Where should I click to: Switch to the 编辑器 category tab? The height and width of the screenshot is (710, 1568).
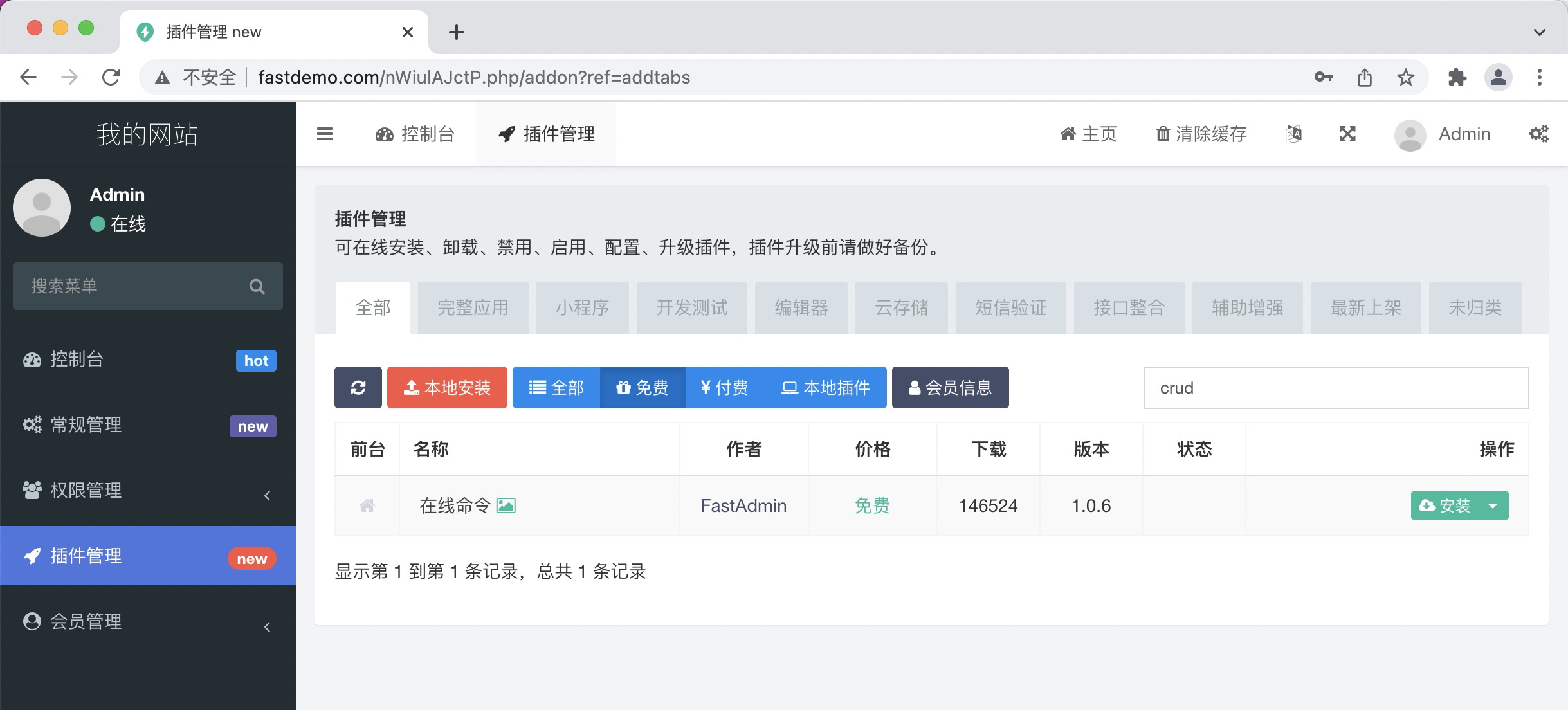click(x=801, y=307)
